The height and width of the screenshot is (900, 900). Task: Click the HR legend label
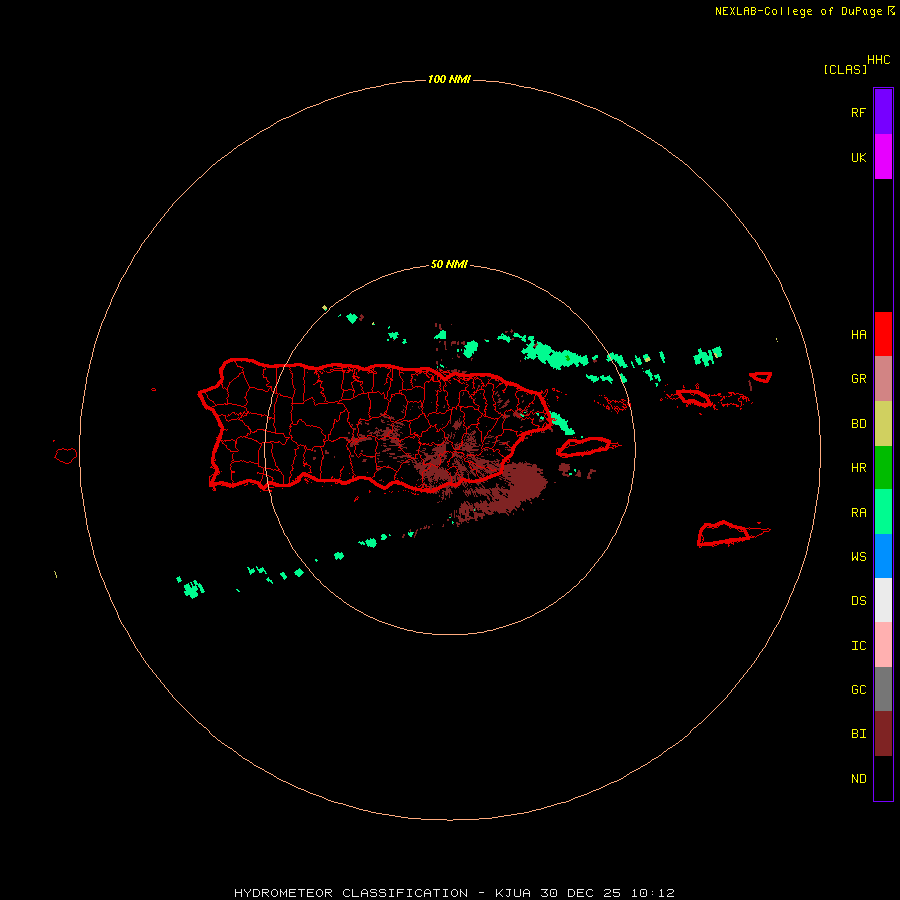(858, 468)
